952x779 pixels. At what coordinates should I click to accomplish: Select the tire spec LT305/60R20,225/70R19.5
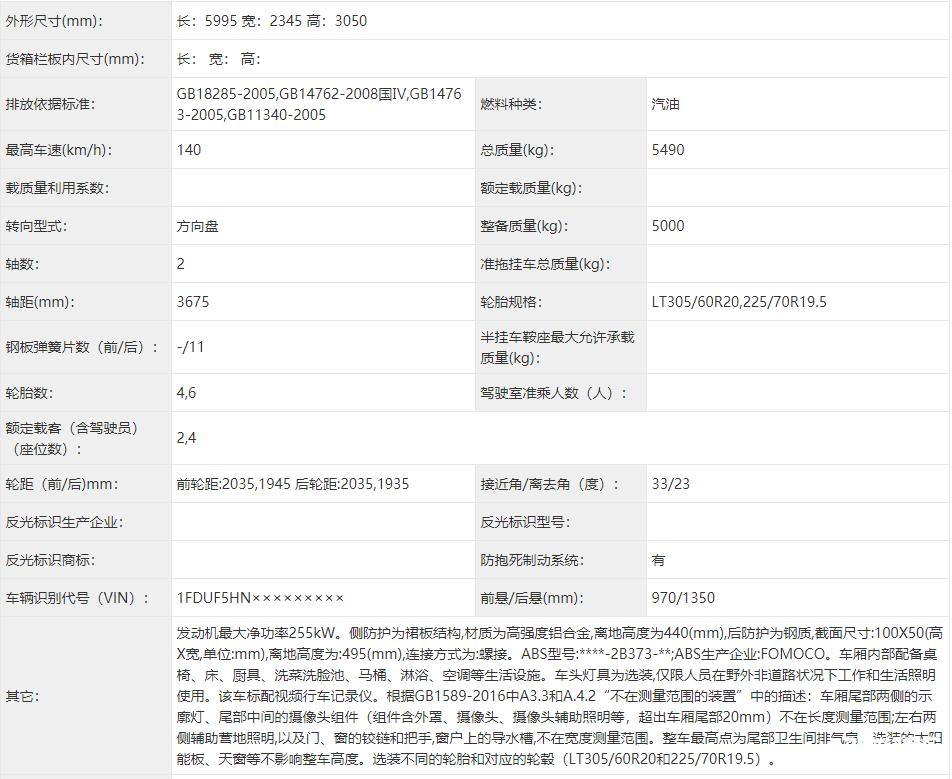pyautogui.click(x=731, y=301)
